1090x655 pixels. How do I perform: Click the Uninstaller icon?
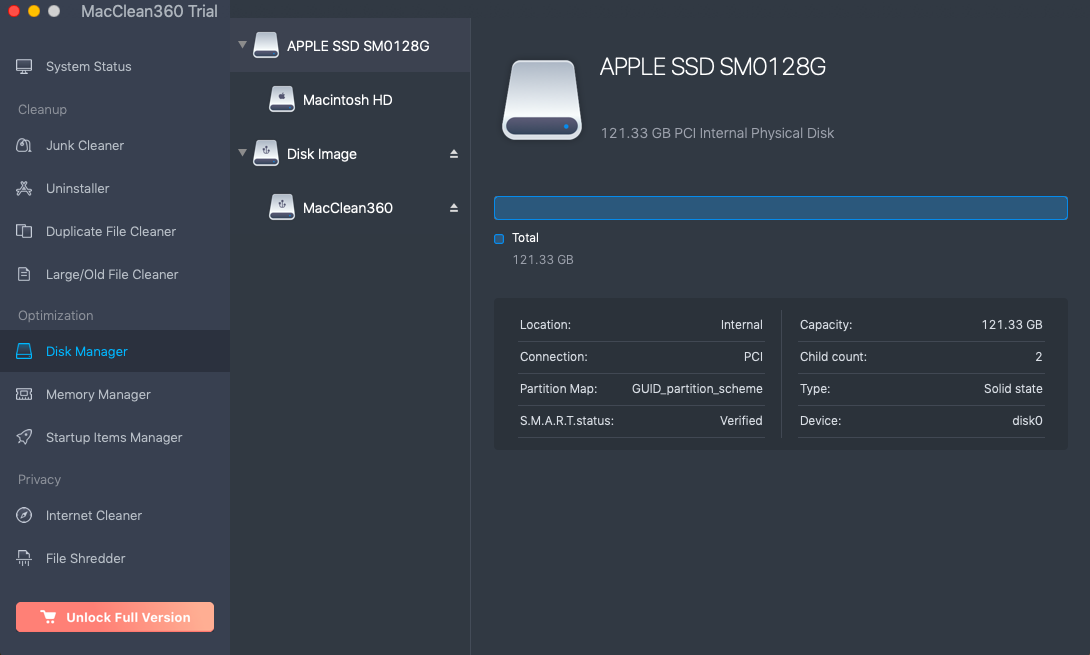point(24,188)
